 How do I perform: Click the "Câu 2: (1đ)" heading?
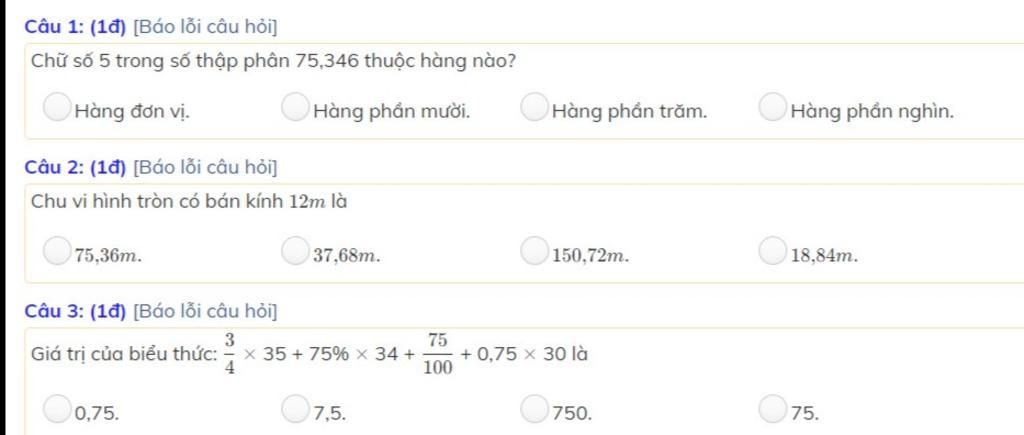coord(75,168)
